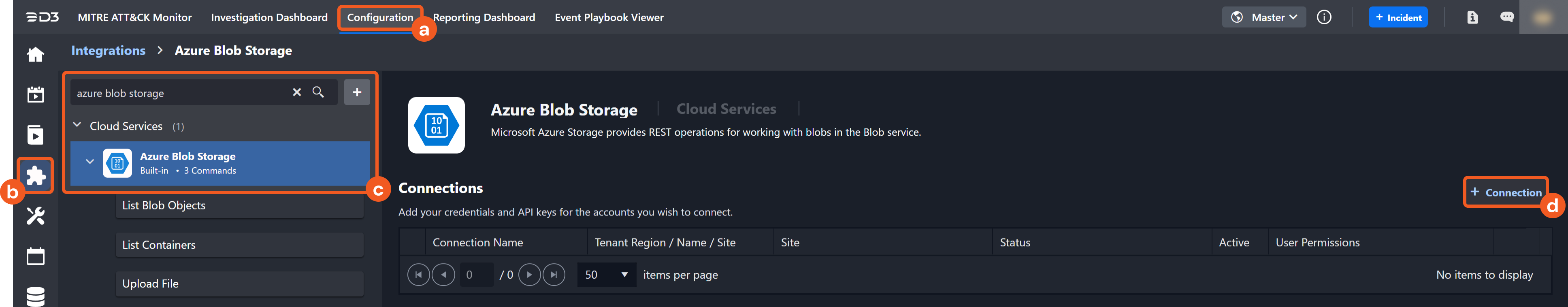1568x307 pixels.
Task: Open the database icon in the sidebar
Action: pos(35,296)
